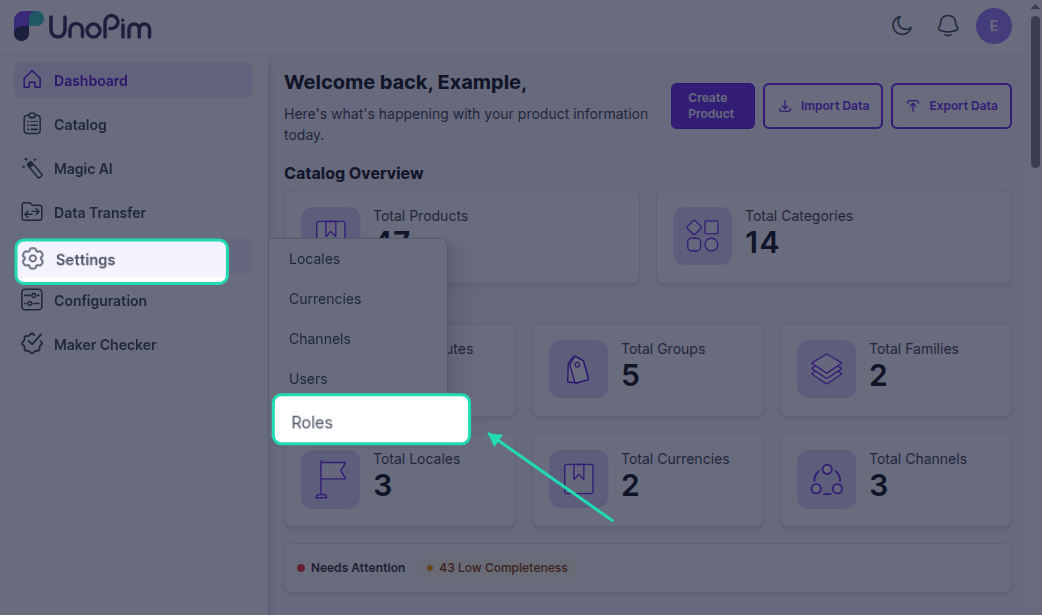Image resolution: width=1042 pixels, height=615 pixels.
Task: Open Maker Checker in the sidebar
Action: (x=133, y=344)
